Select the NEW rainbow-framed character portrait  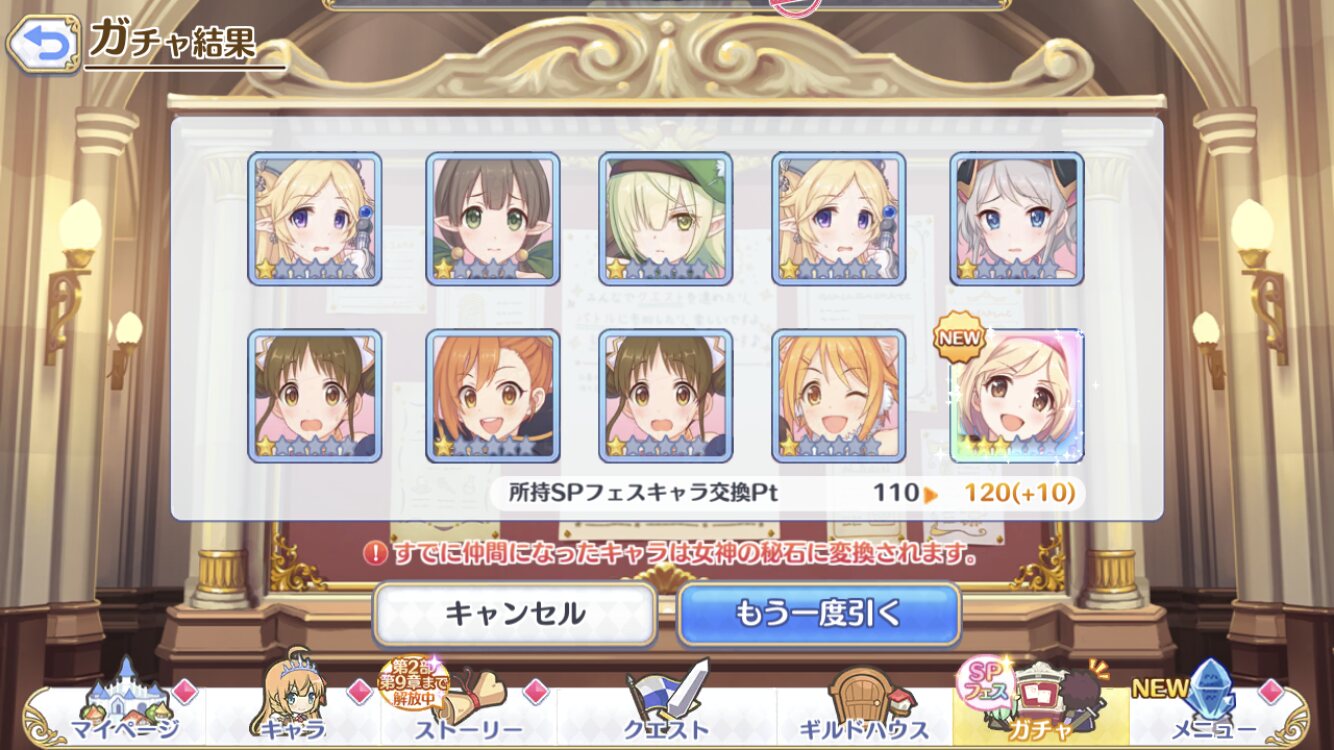click(x=1017, y=395)
